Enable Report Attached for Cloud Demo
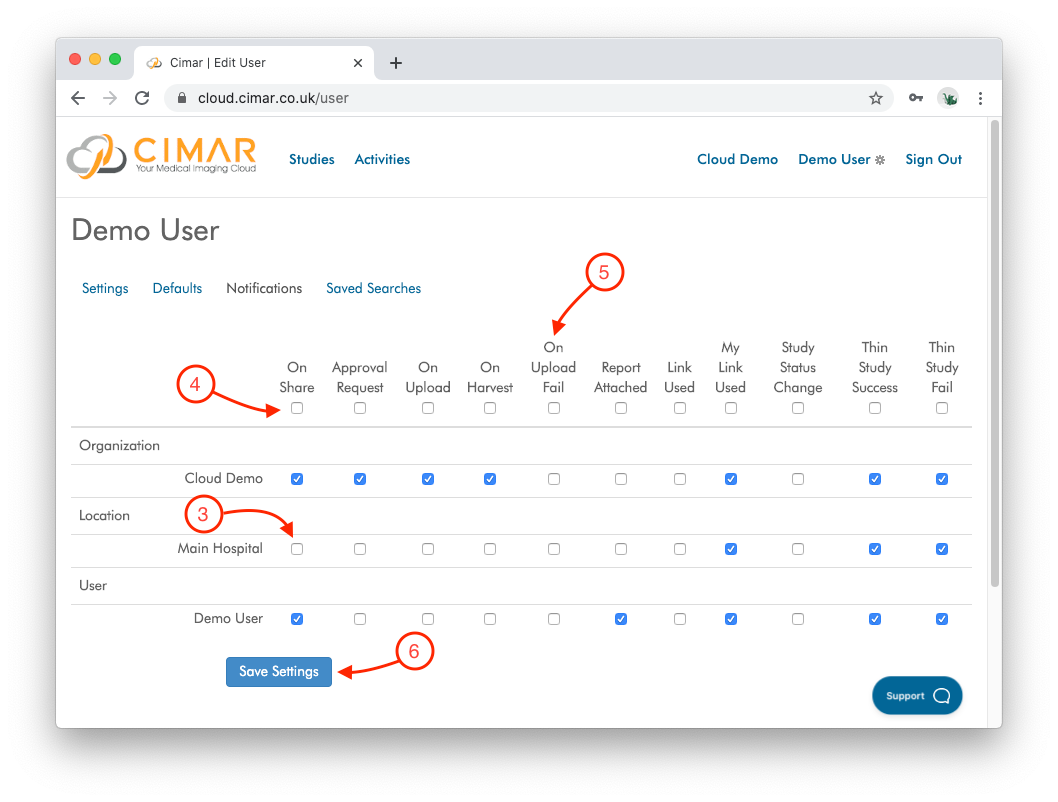This screenshot has width=1058, height=802. click(x=621, y=479)
